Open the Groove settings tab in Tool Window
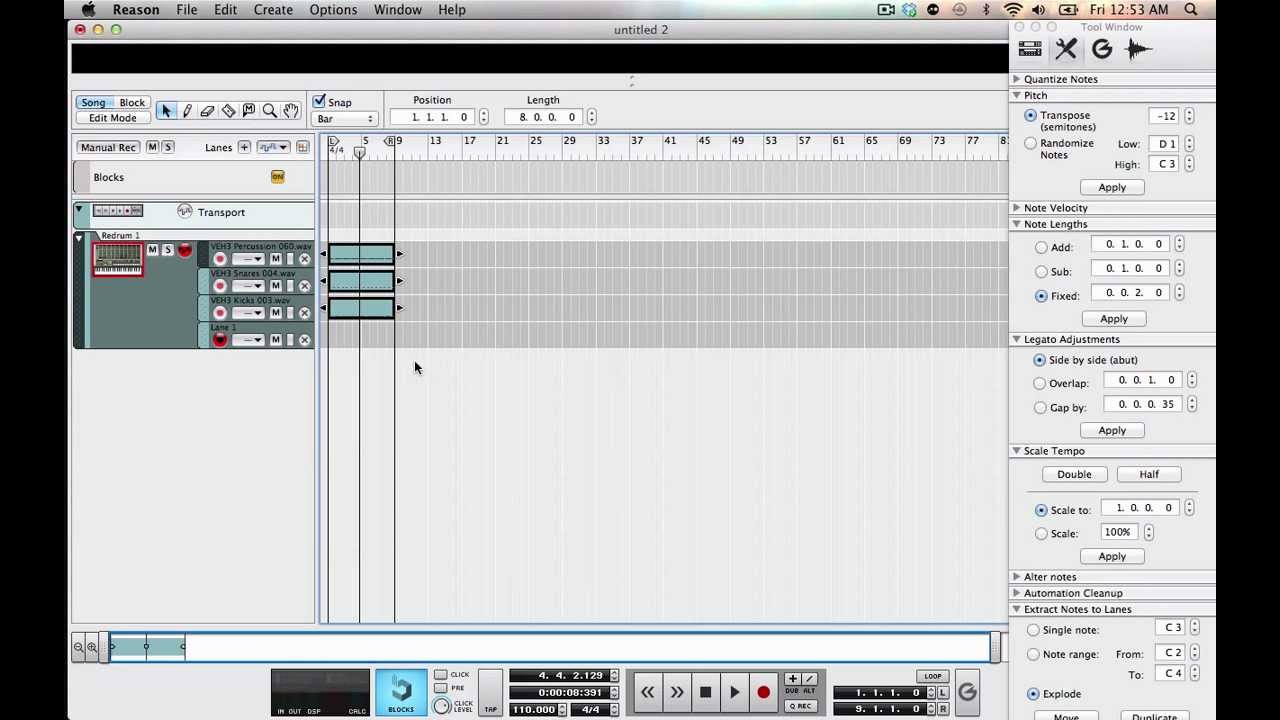Image resolution: width=1280 pixels, height=720 pixels. point(1102,49)
